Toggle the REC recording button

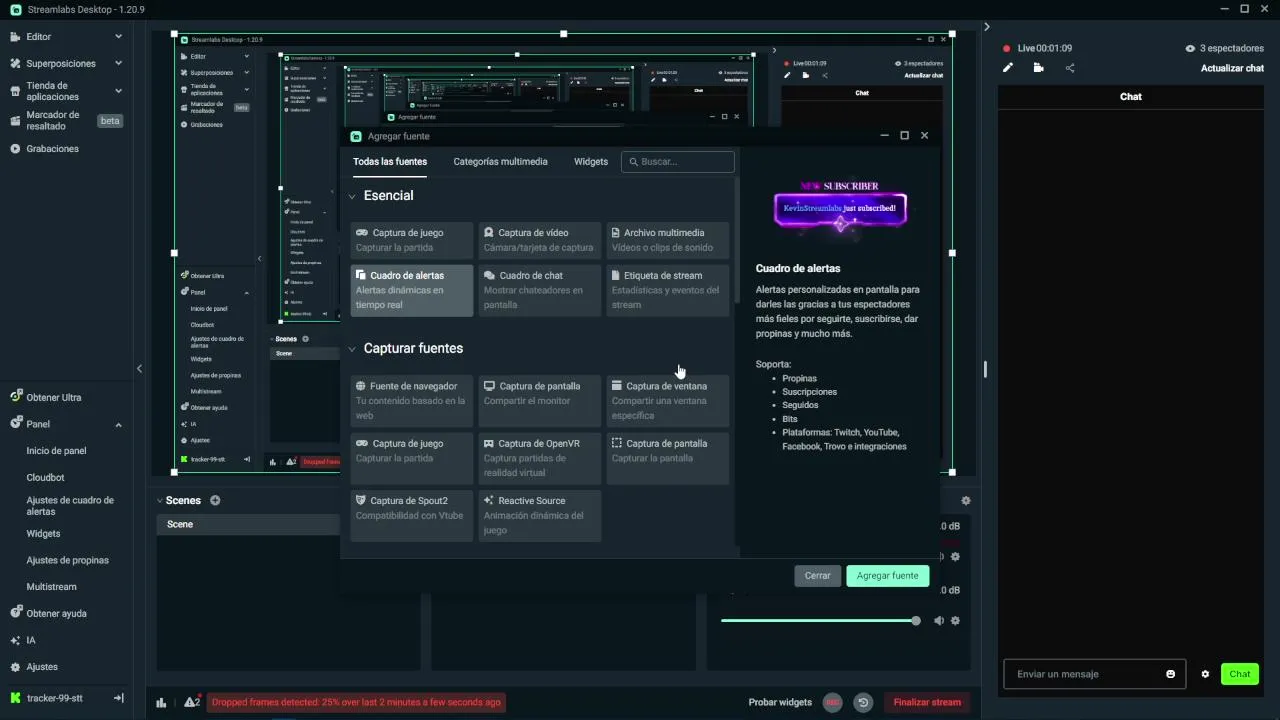[832, 703]
